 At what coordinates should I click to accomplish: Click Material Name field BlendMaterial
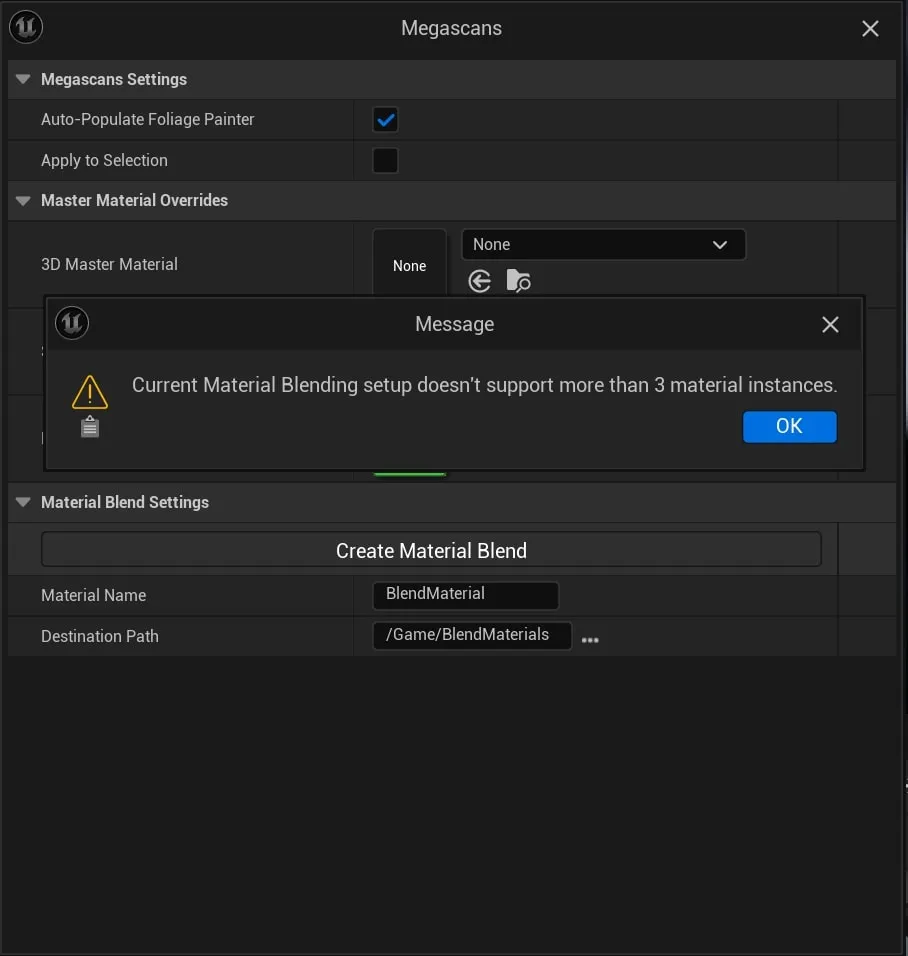tap(465, 594)
